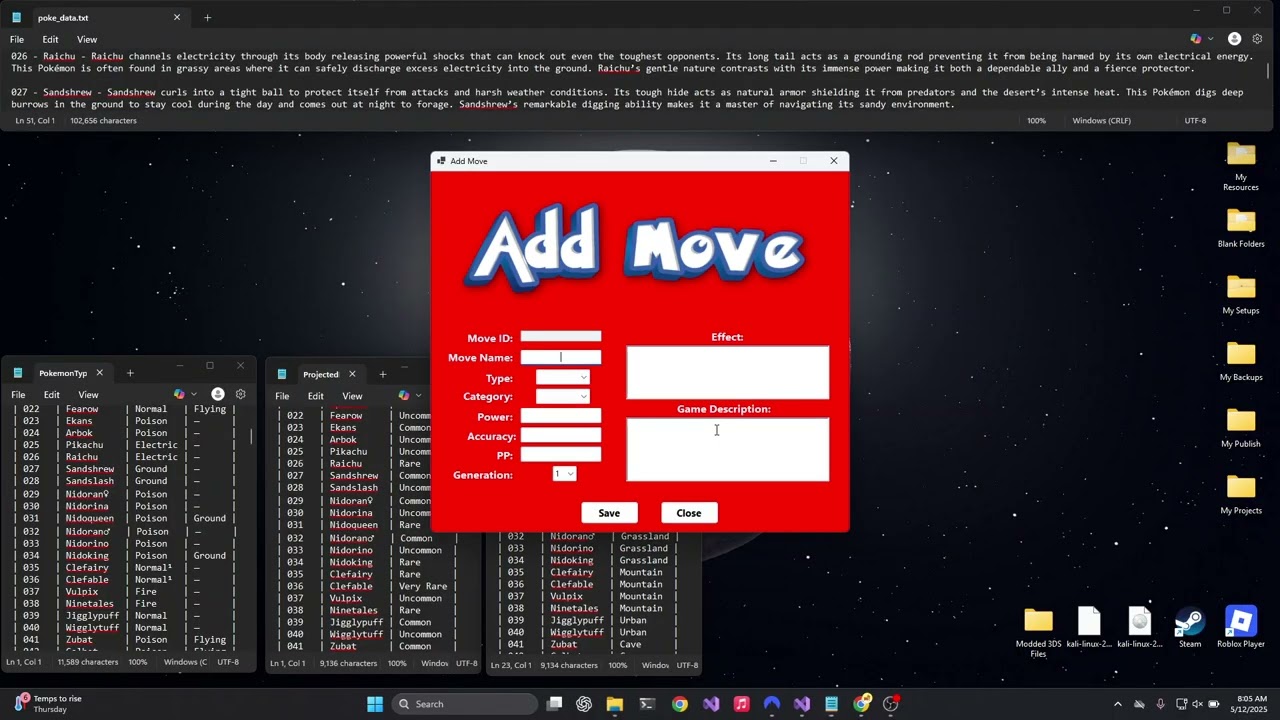
Task: Click Copilot icon in poke_data.txt Notepad
Action: 1196,39
